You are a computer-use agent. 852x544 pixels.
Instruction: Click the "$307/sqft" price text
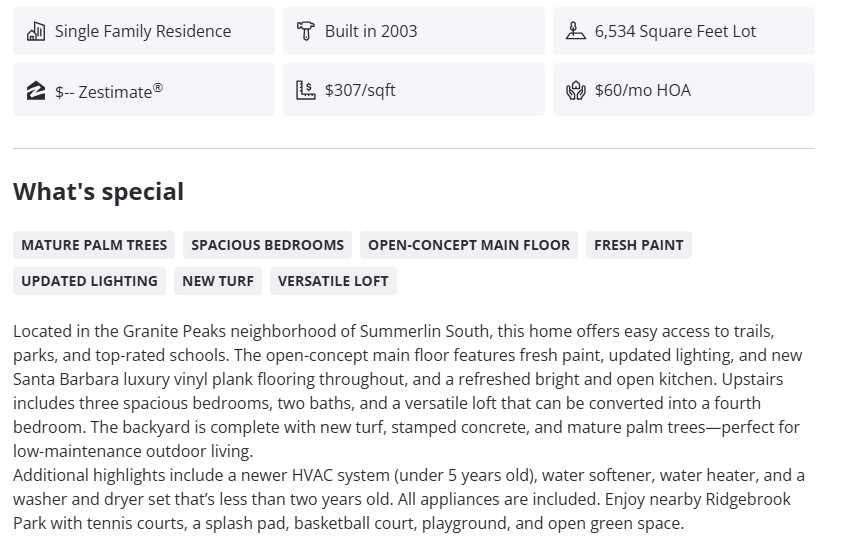[x=360, y=91]
